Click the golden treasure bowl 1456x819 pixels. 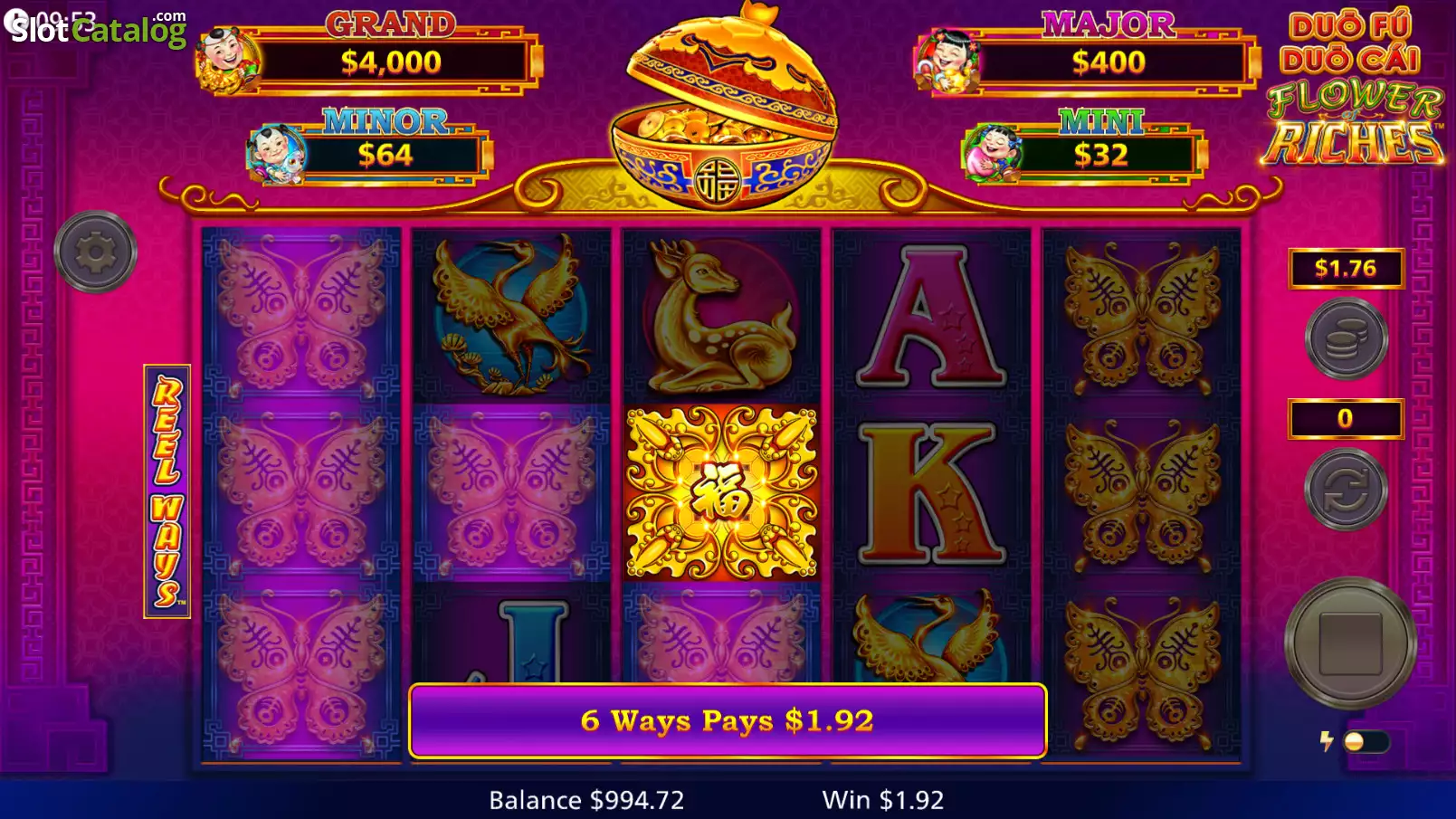click(x=724, y=107)
